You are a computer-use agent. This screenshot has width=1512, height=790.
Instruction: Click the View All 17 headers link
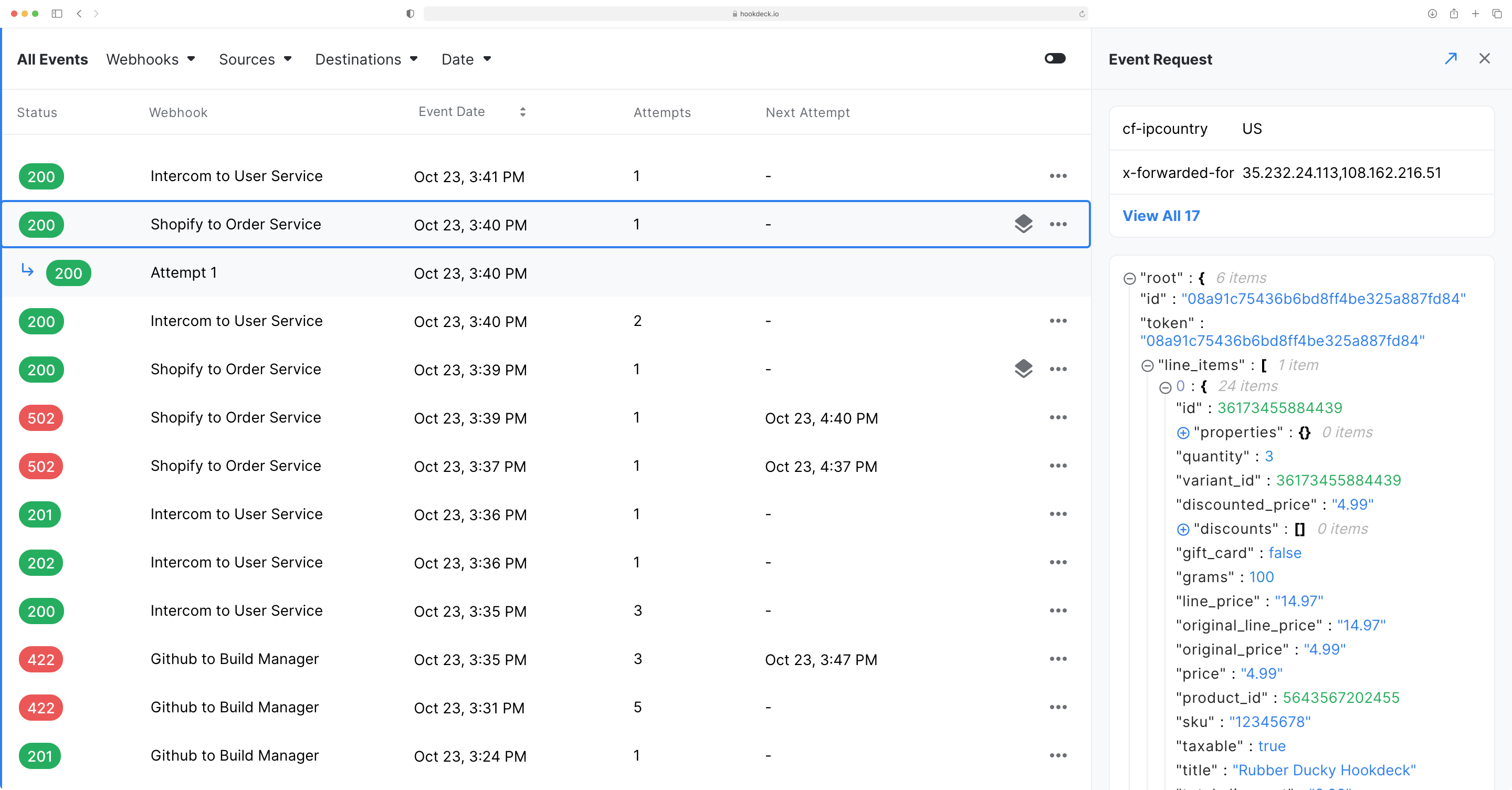(x=1161, y=215)
